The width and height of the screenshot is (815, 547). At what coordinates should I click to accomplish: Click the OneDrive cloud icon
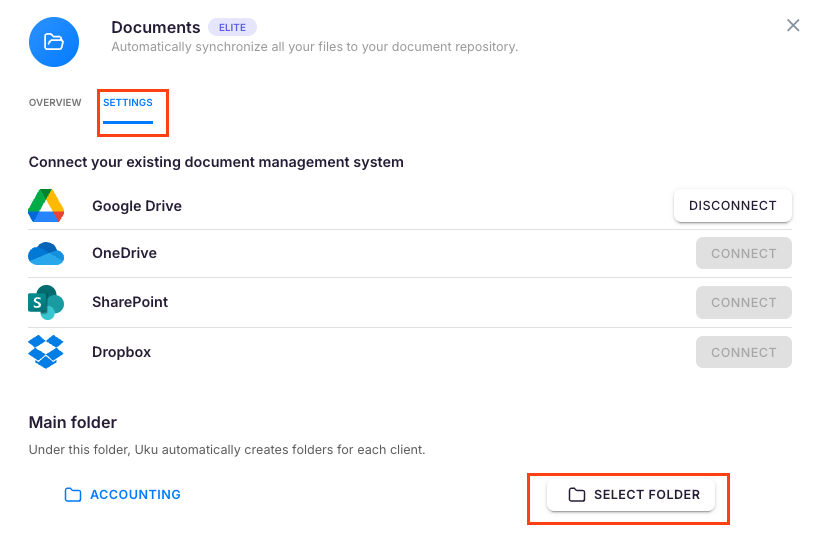(46, 254)
